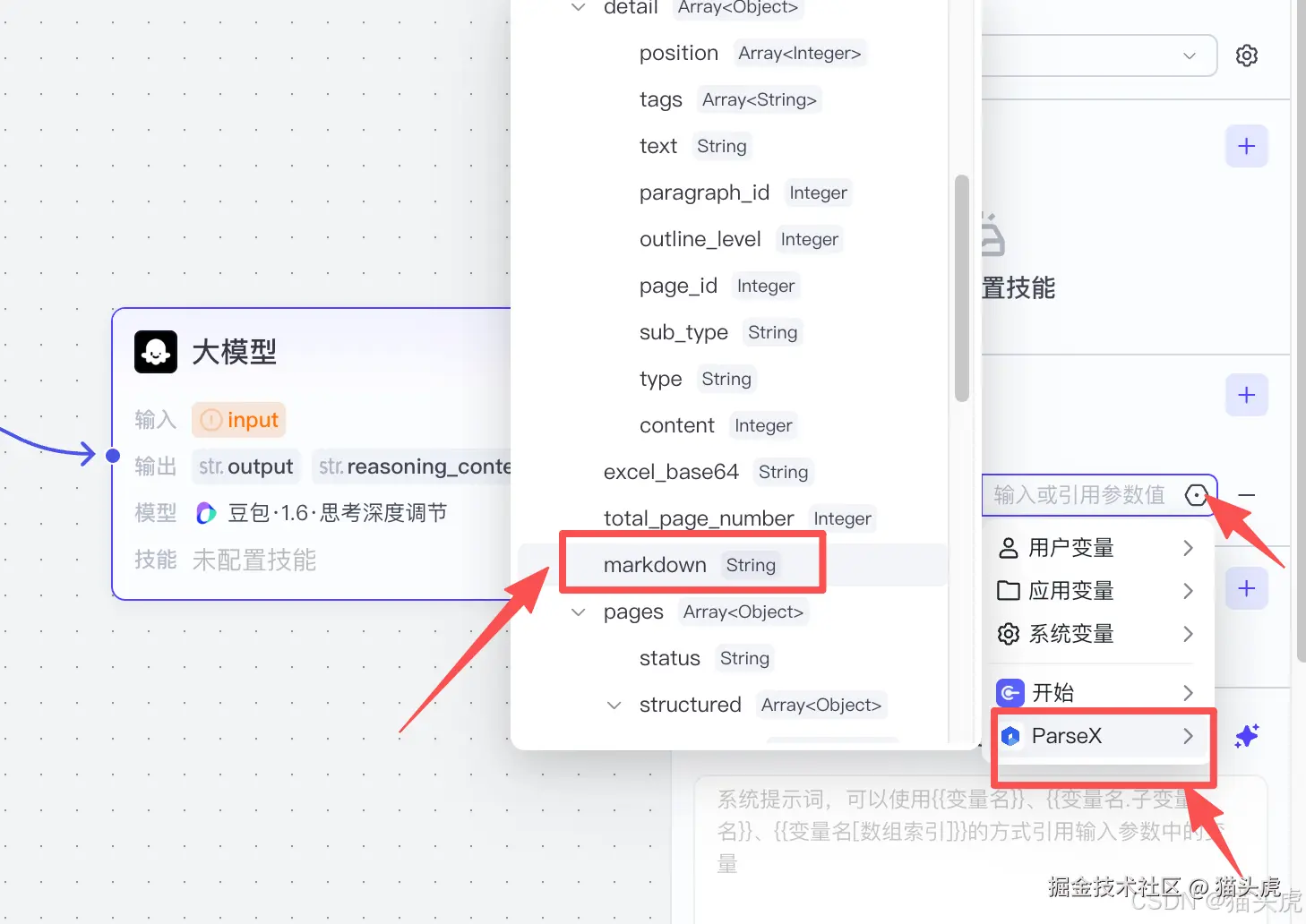Click the purple AI sparkle icon
Screen dimensions: 1306x924
point(1249,735)
